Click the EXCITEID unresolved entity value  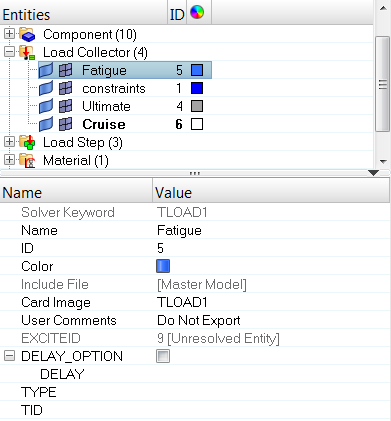click(218, 338)
